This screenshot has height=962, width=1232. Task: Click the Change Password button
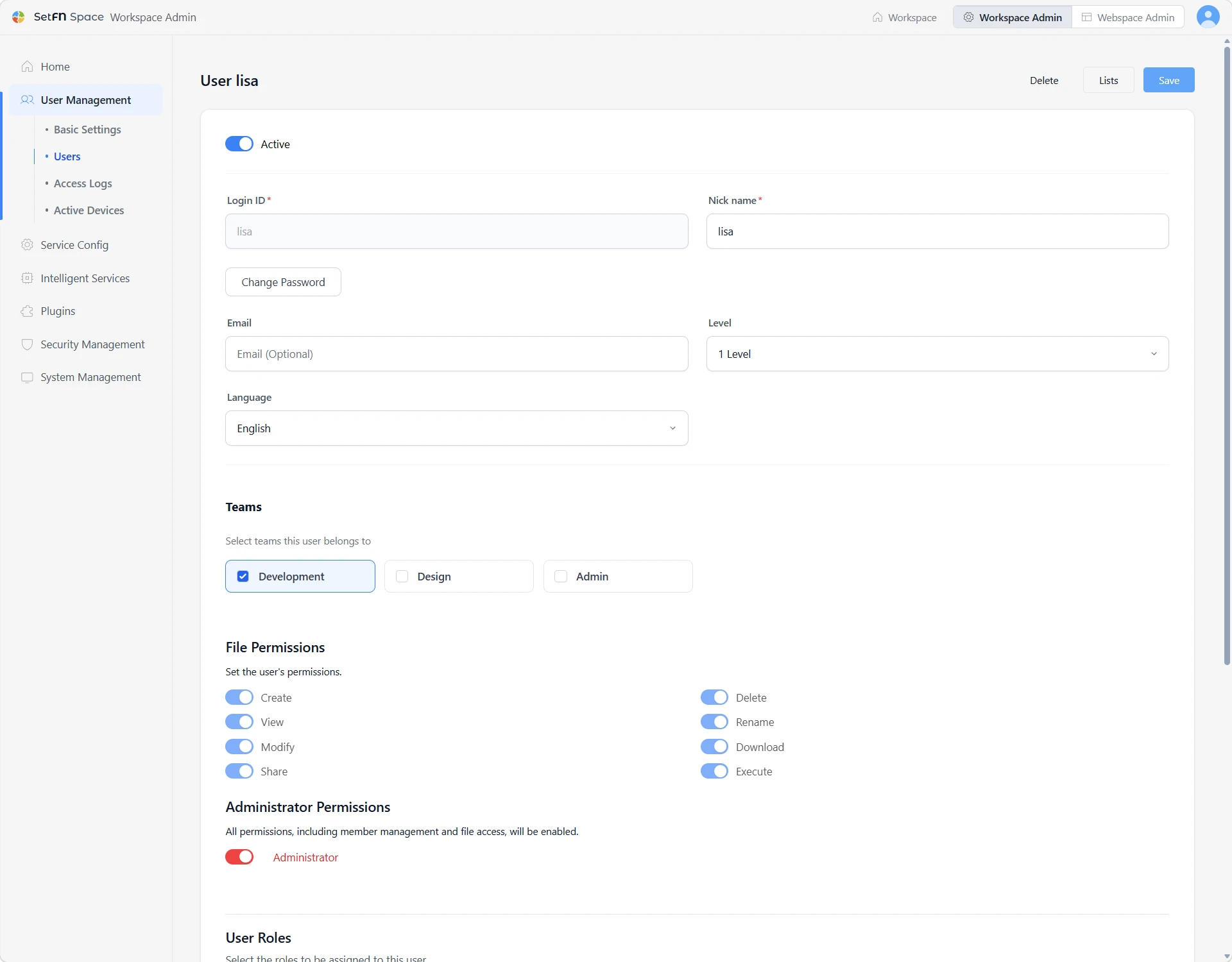(x=283, y=282)
